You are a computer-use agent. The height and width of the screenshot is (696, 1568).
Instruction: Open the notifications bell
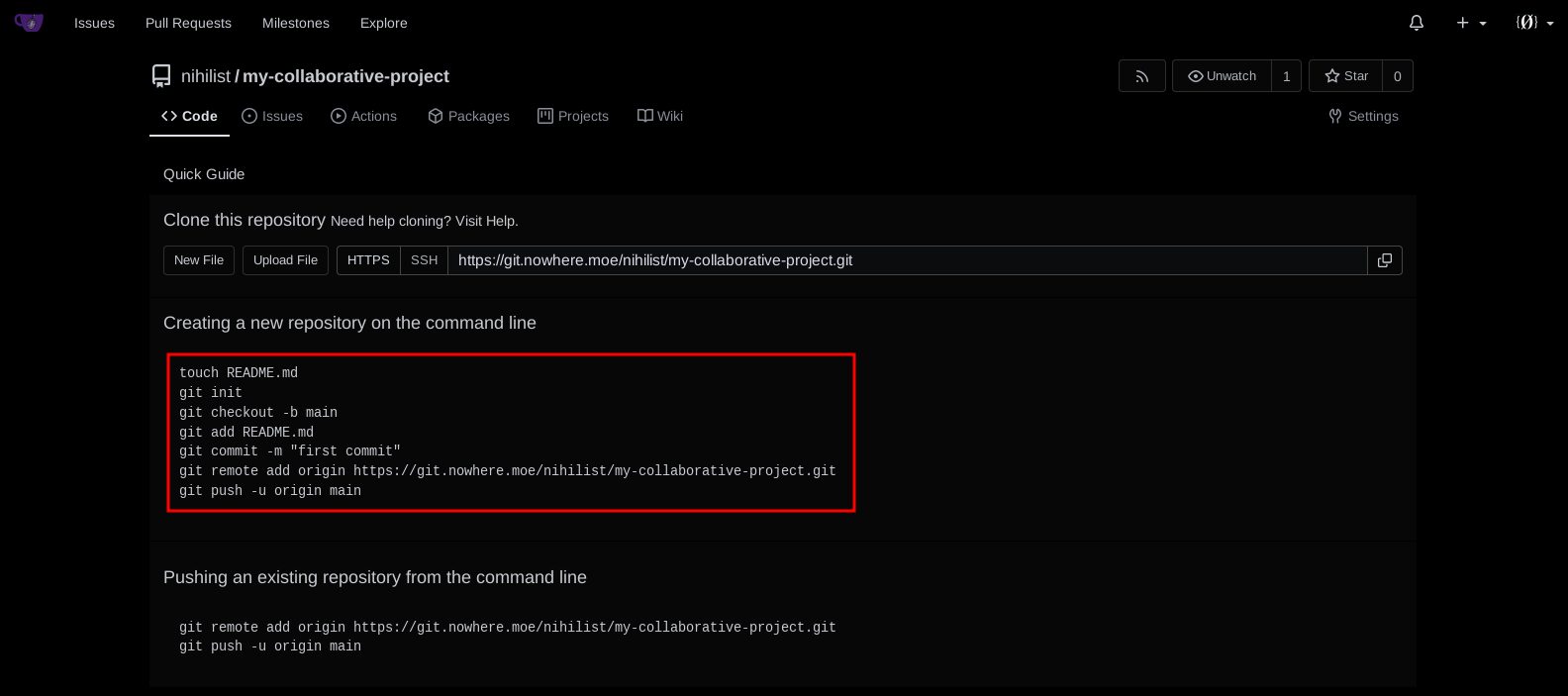[1417, 23]
